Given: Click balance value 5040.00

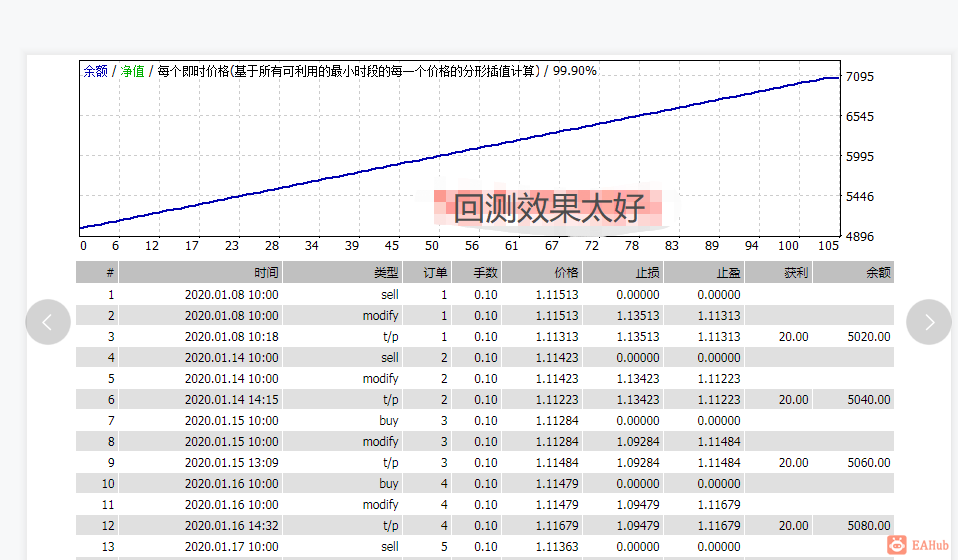Looking at the screenshot, I should [869, 399].
